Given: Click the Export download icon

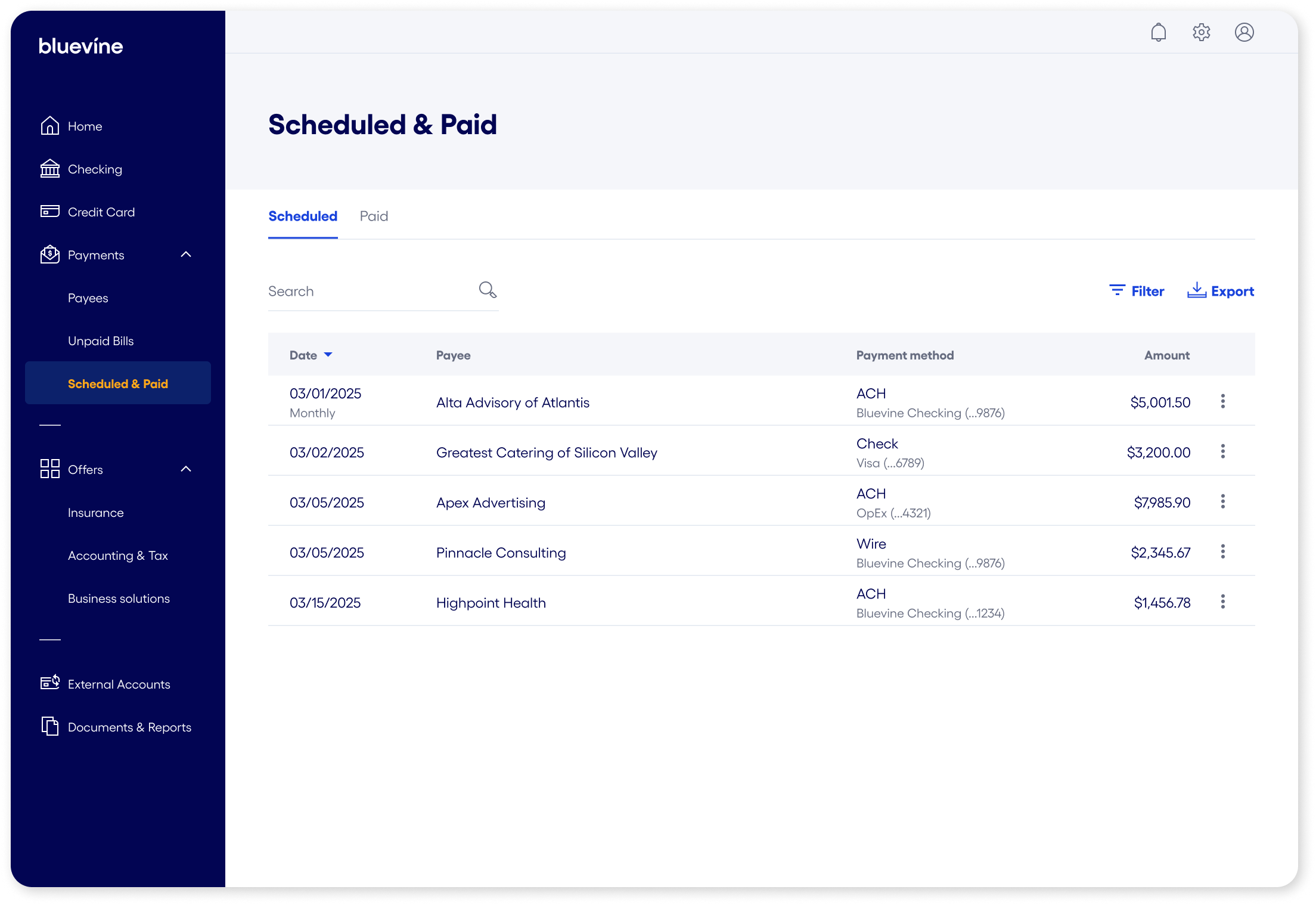Looking at the screenshot, I should [x=1197, y=290].
